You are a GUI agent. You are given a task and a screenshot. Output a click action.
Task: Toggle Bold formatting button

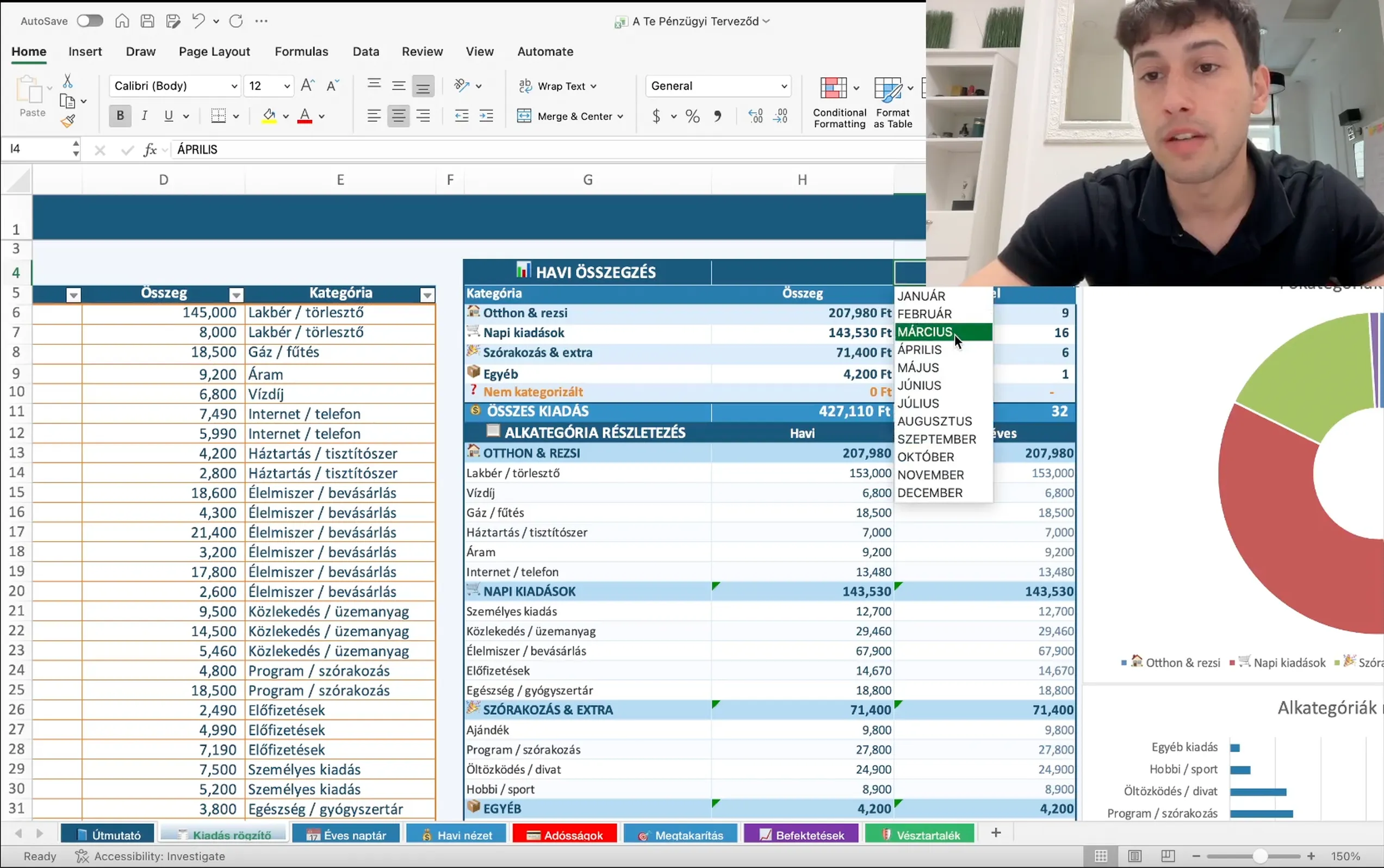coord(120,116)
